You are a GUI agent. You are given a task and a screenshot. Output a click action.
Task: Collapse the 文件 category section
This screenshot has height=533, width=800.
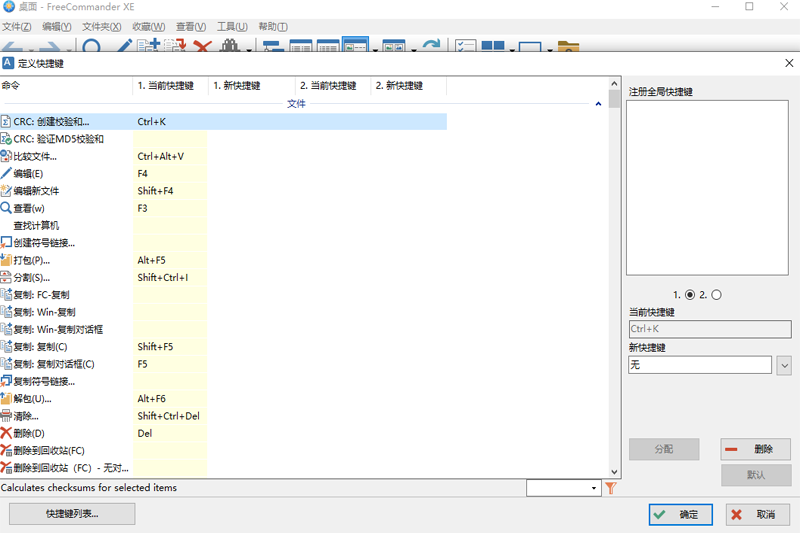click(x=599, y=103)
